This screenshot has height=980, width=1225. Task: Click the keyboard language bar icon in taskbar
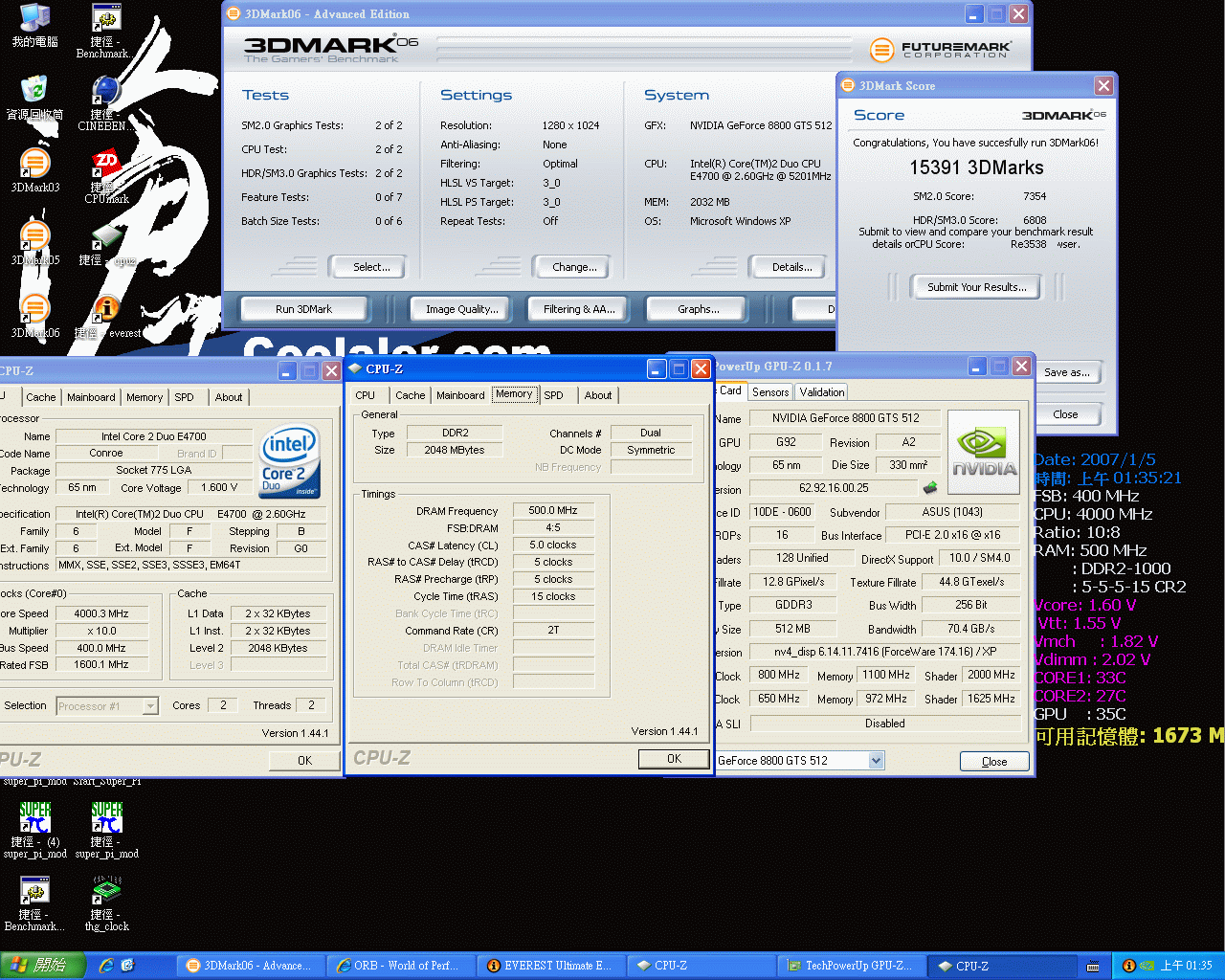tap(1093, 967)
